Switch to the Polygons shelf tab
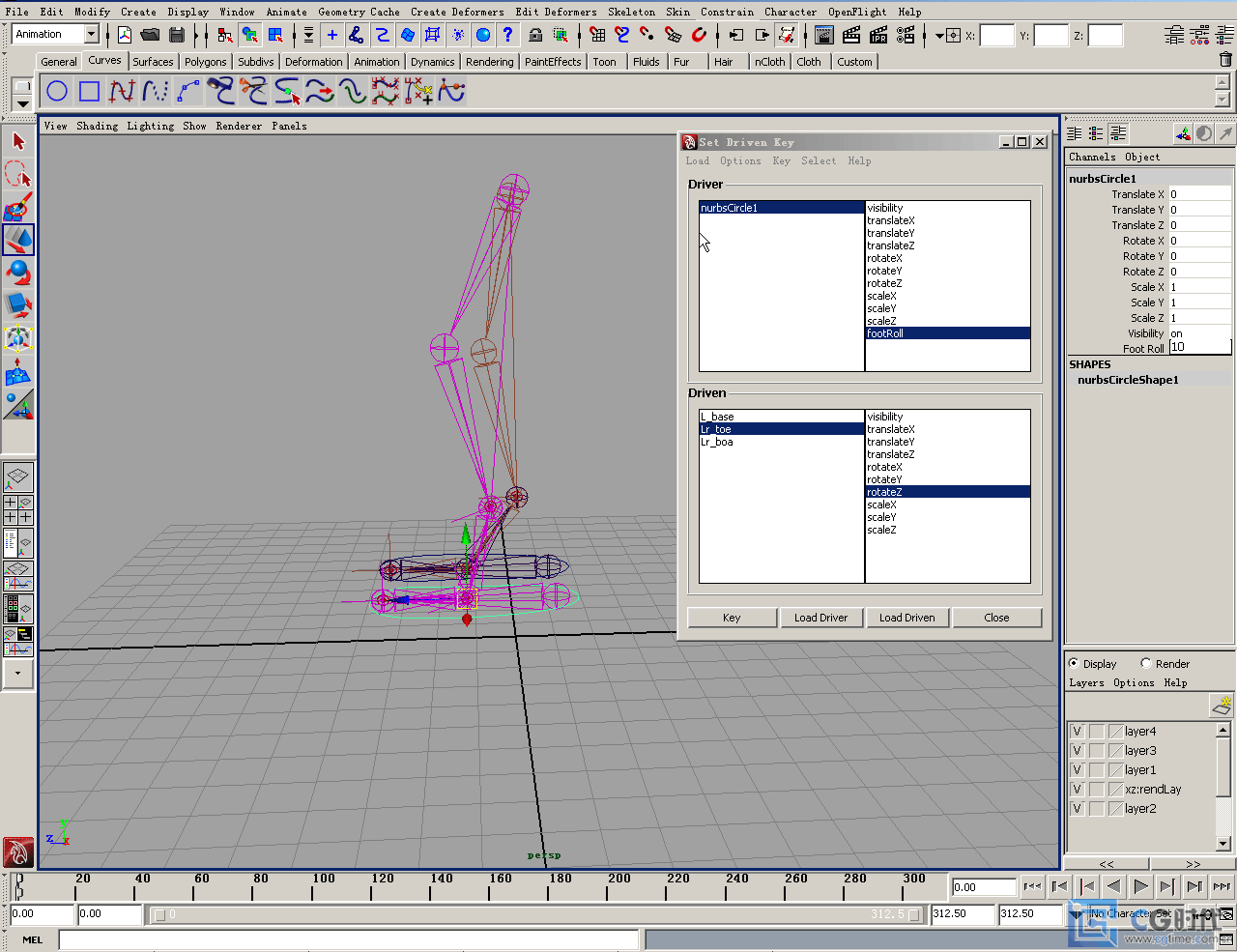The image size is (1237, 952). [205, 61]
